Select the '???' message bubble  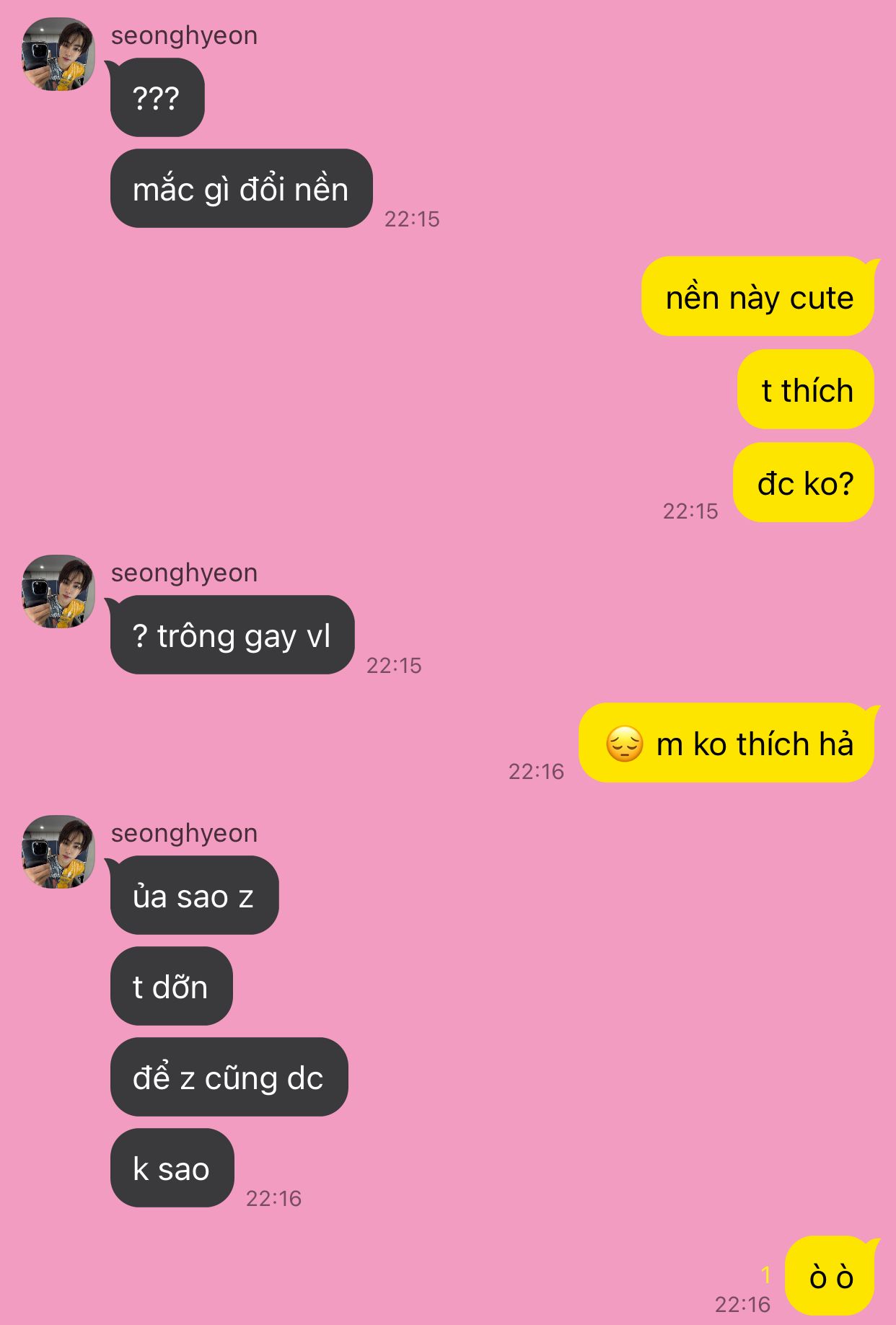click(157, 97)
